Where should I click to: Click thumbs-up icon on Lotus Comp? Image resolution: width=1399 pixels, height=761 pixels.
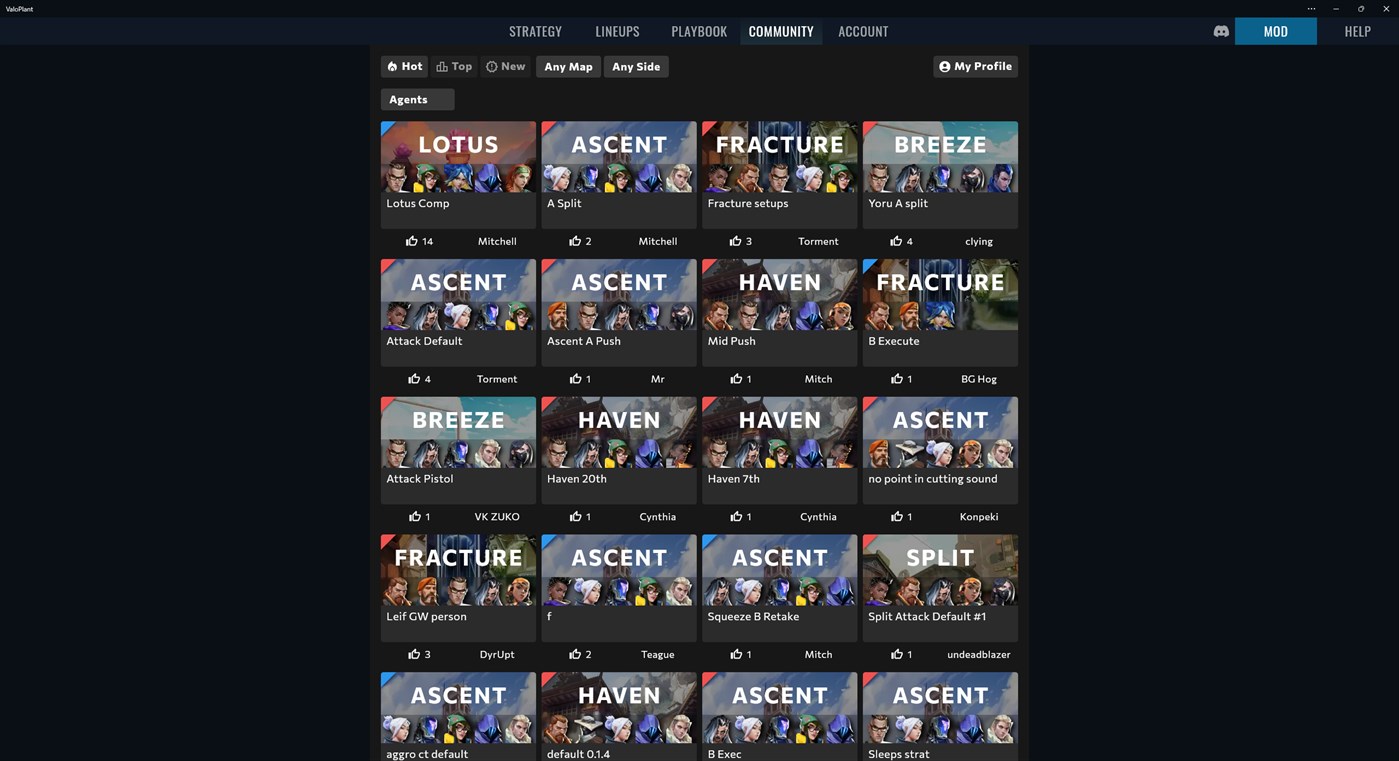(411, 241)
